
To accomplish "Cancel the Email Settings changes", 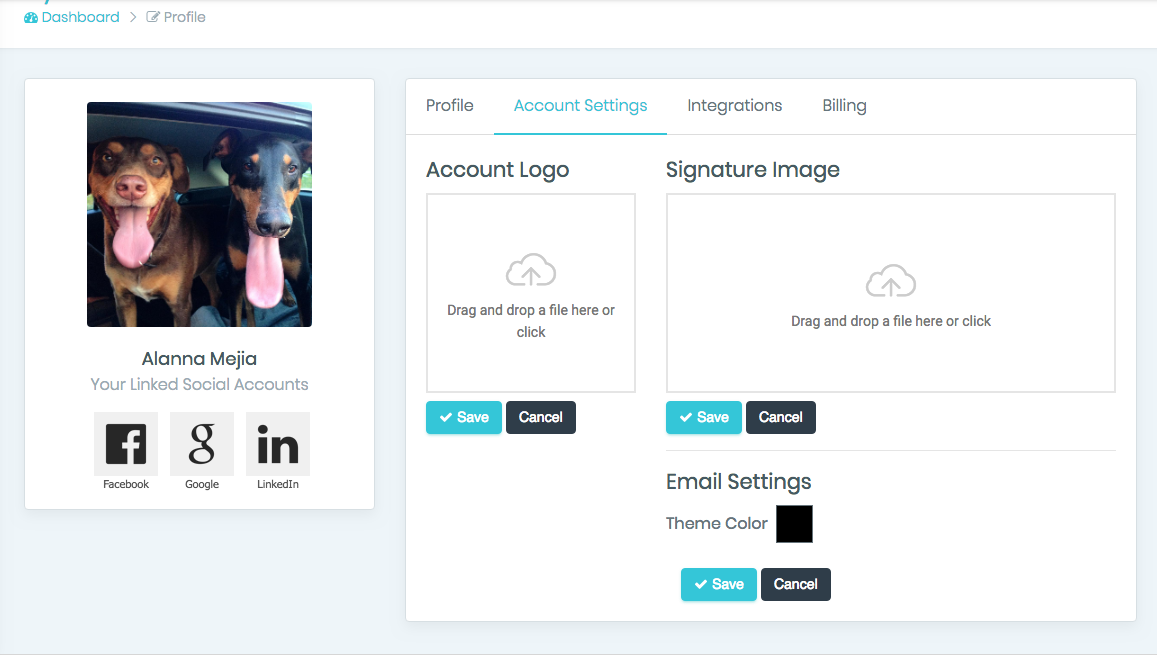I will point(796,584).
